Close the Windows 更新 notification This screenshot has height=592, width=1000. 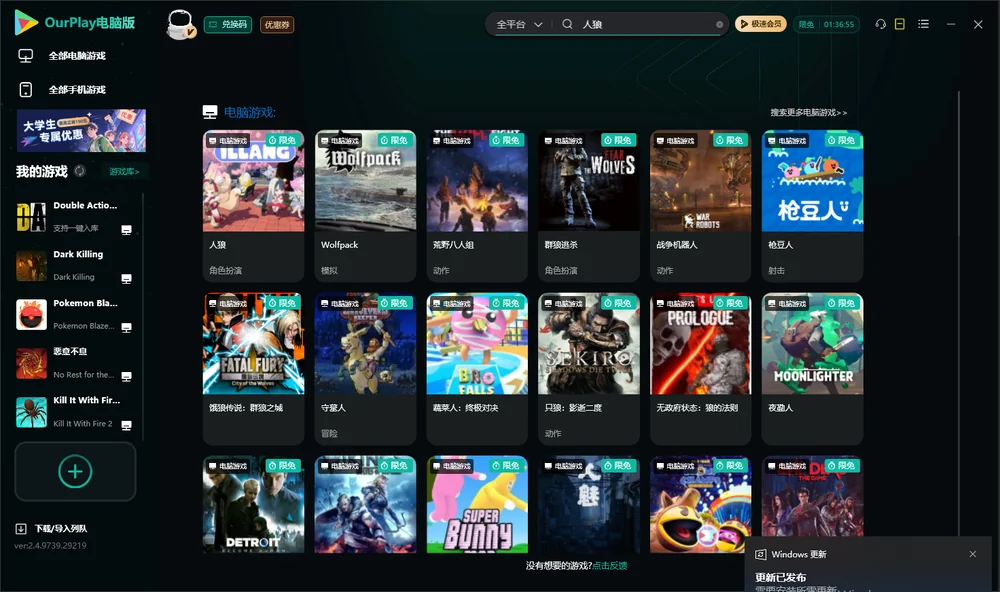click(973, 554)
